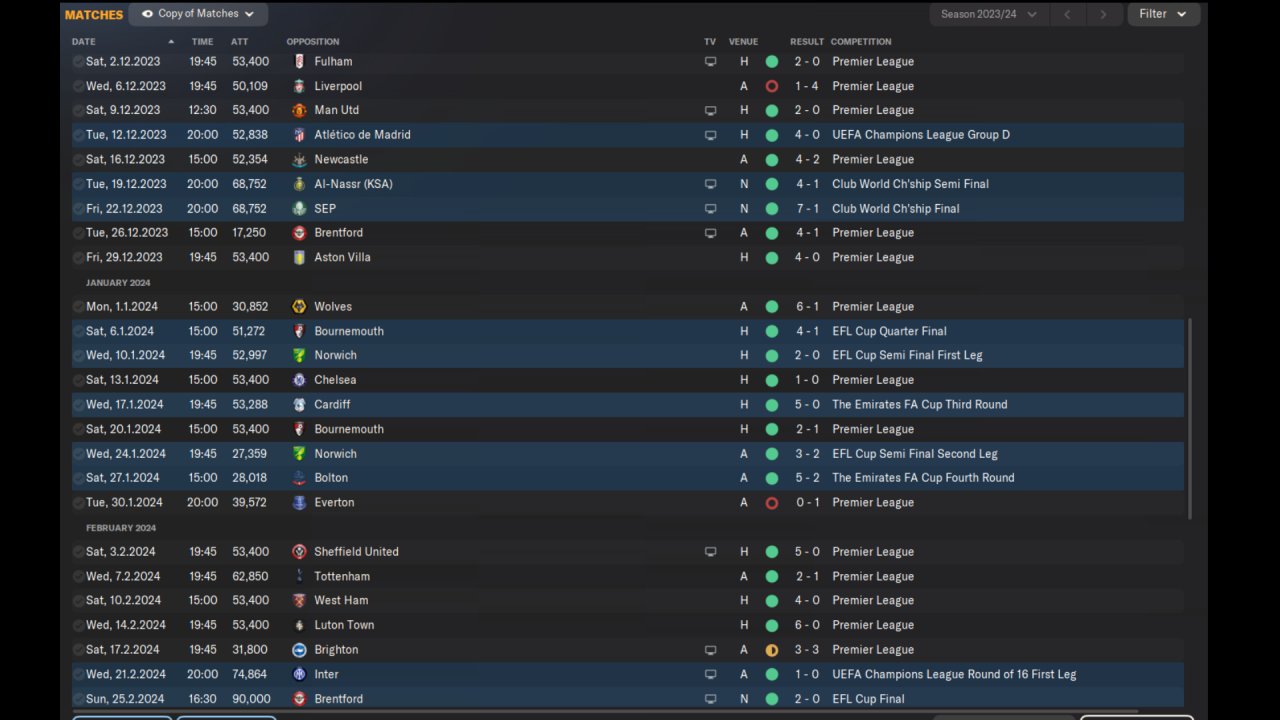Image resolution: width=1280 pixels, height=720 pixels.
Task: Go to previous season with left arrow
Action: (1067, 14)
